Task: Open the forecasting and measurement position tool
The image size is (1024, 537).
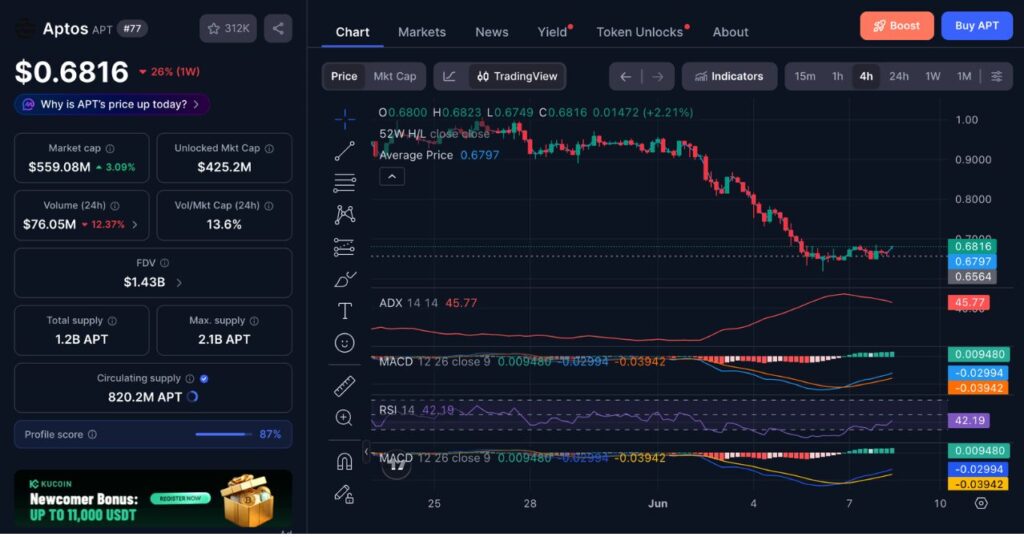Action: 345,247
